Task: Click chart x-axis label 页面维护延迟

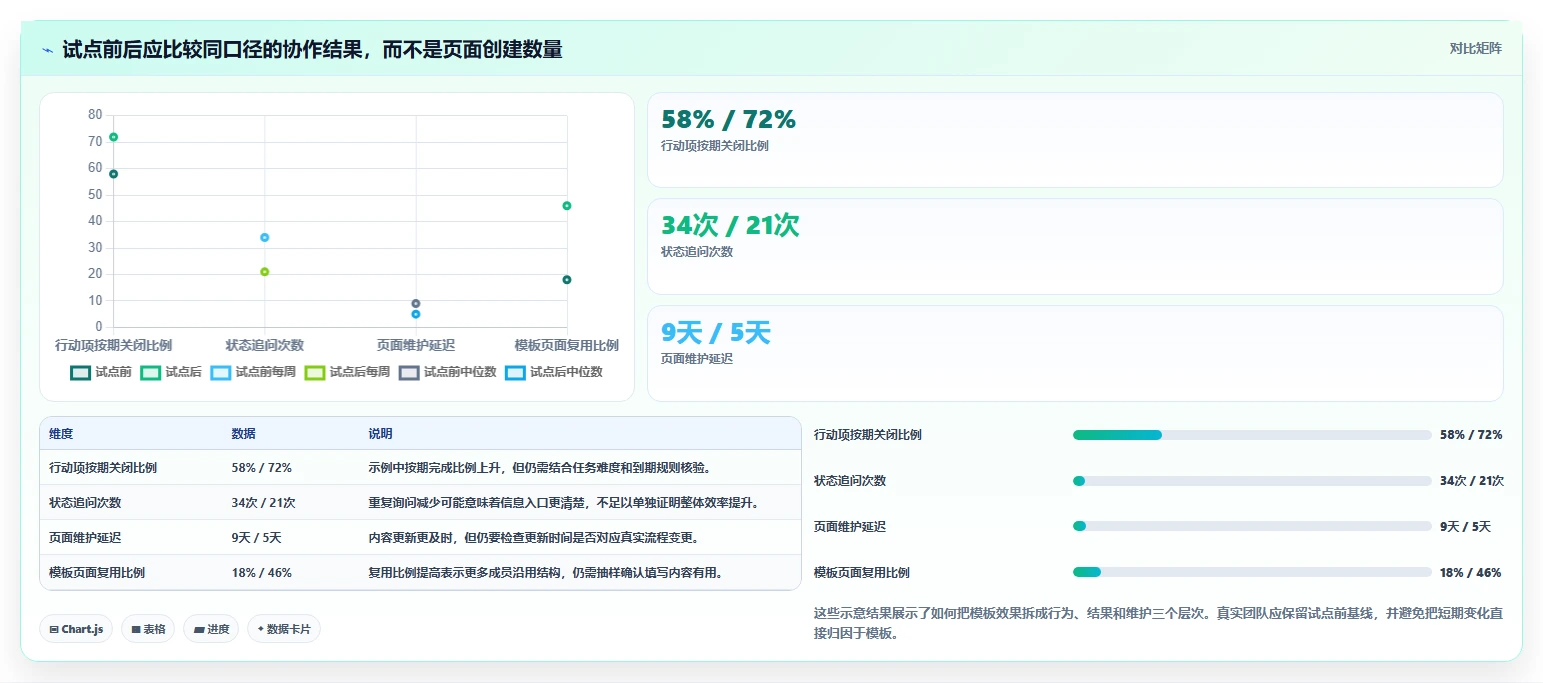Action: click(x=416, y=345)
